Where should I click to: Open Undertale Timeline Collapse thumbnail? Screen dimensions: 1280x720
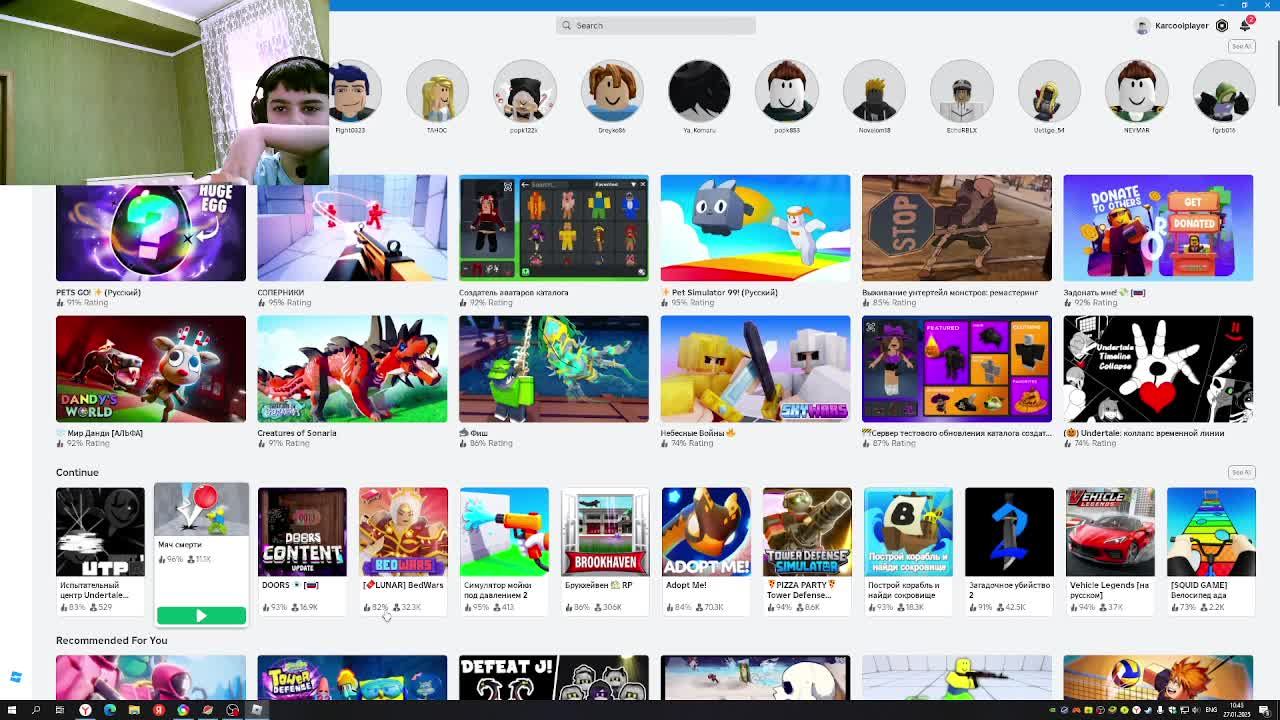coord(1158,369)
